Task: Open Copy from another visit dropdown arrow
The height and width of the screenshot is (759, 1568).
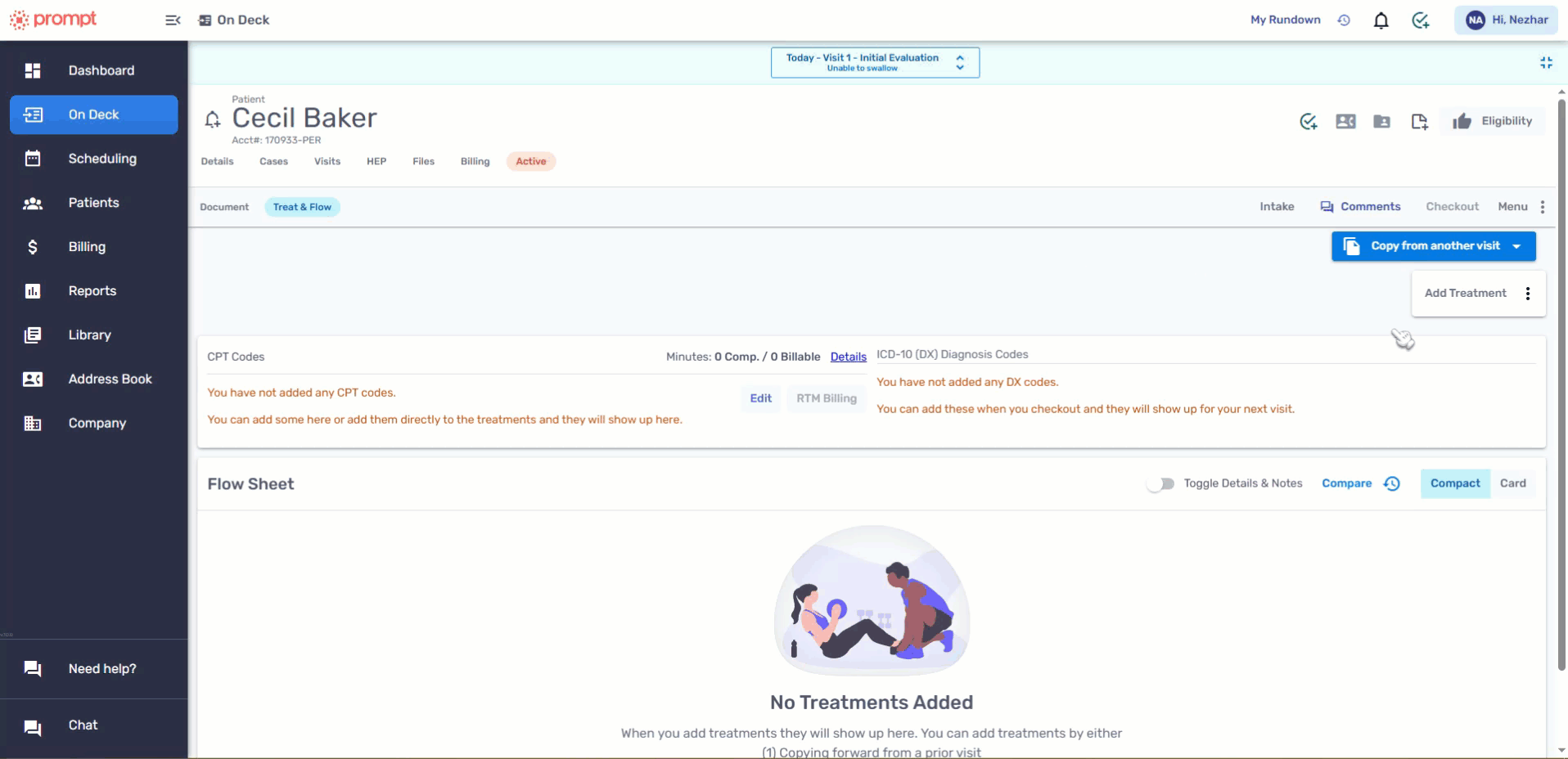Action: (x=1516, y=246)
